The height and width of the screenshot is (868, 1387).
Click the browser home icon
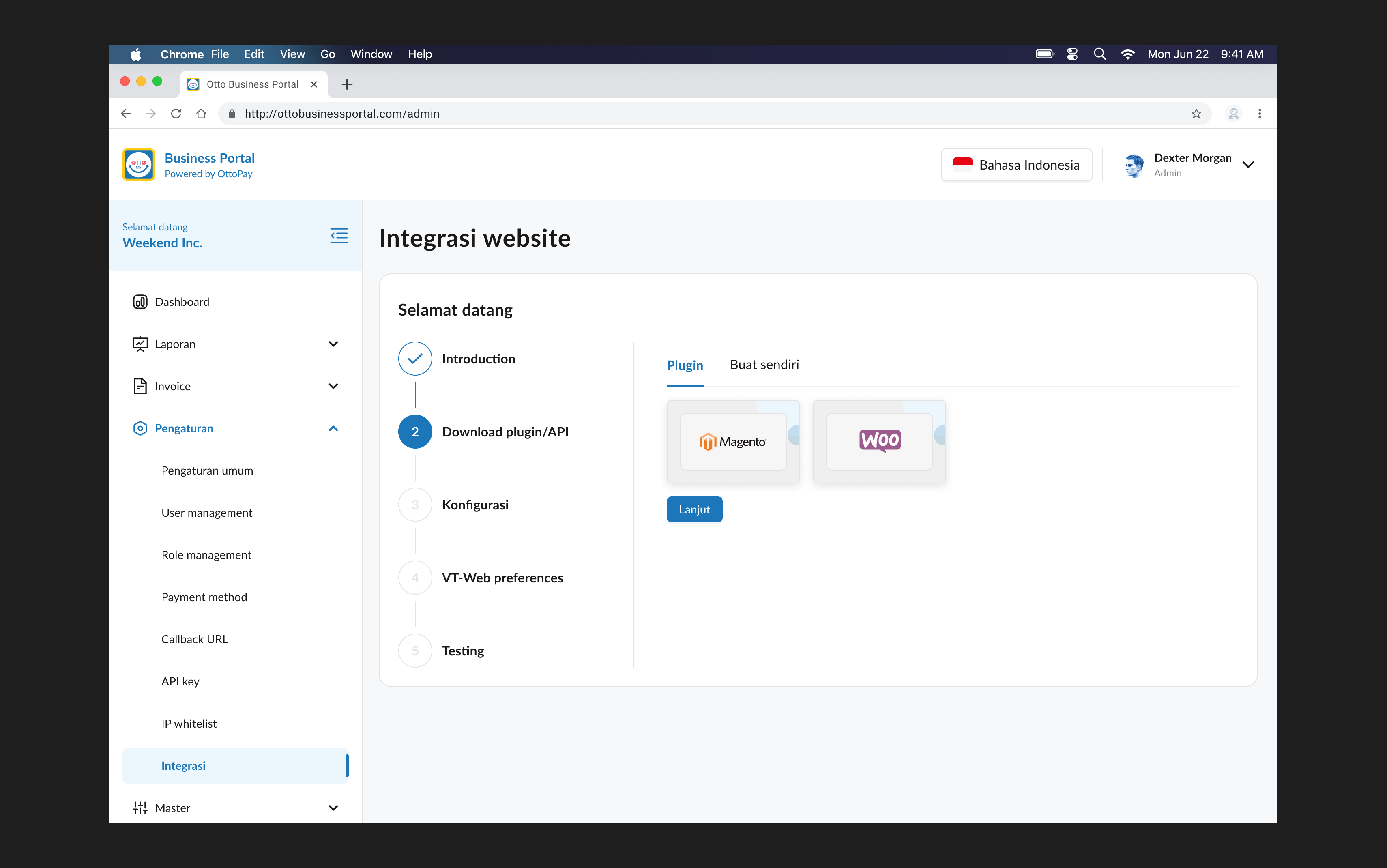(x=201, y=114)
